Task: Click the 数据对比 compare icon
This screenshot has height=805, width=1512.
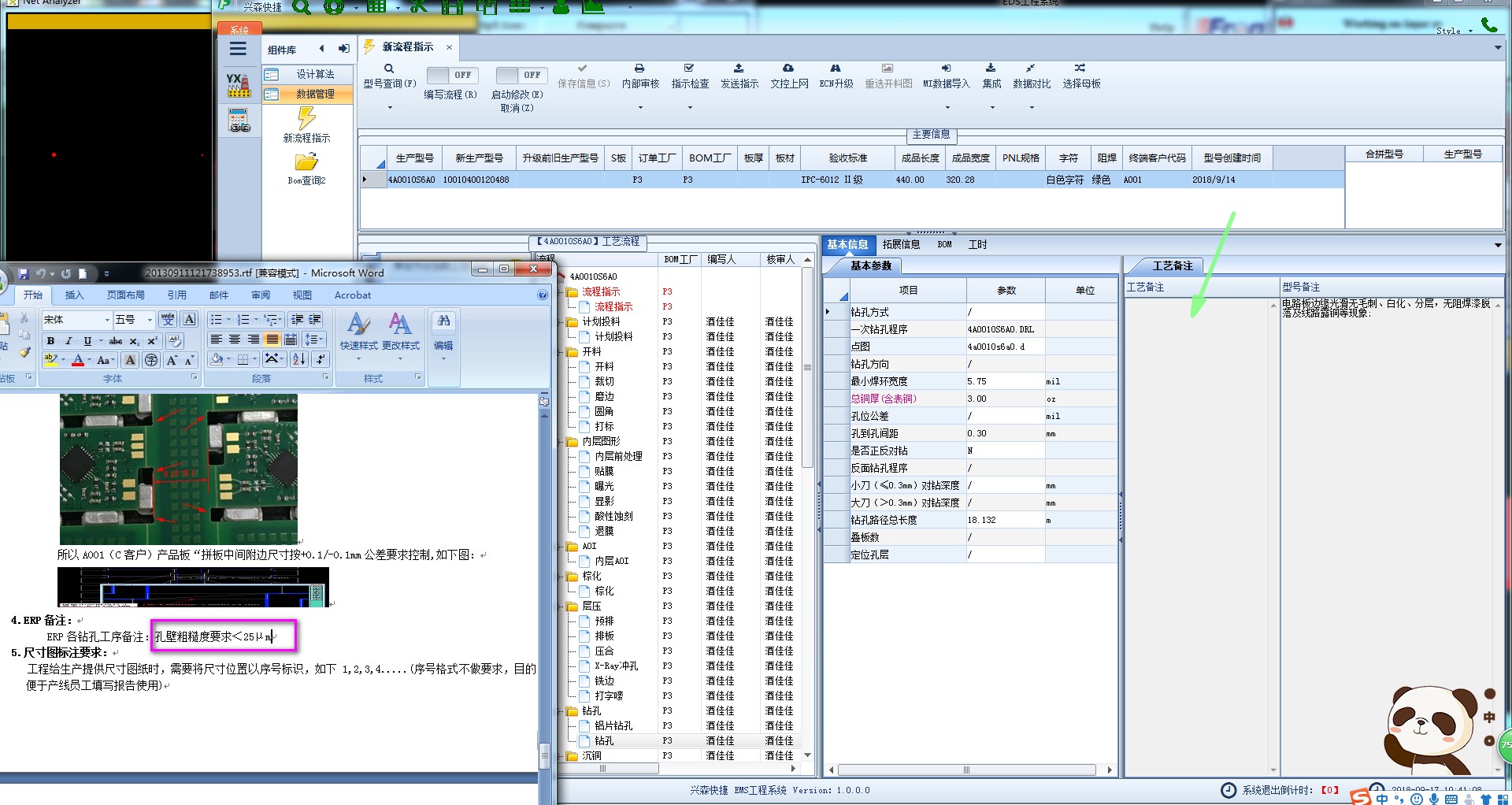Action: pyautogui.click(x=1031, y=69)
